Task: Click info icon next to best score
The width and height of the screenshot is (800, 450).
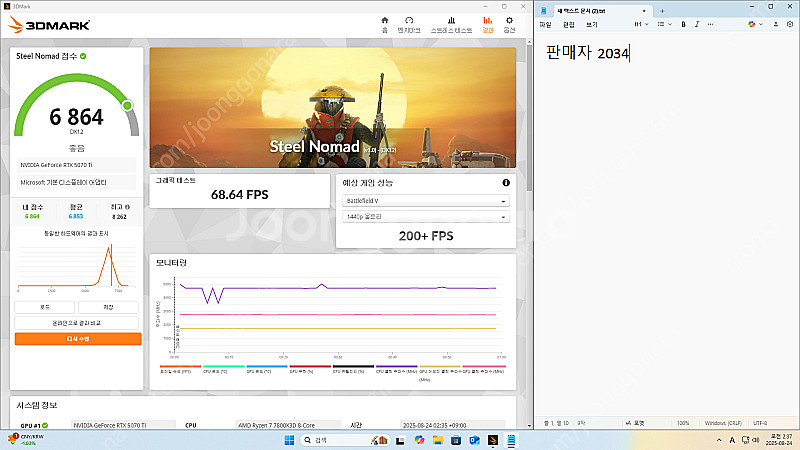Action: tap(127, 207)
